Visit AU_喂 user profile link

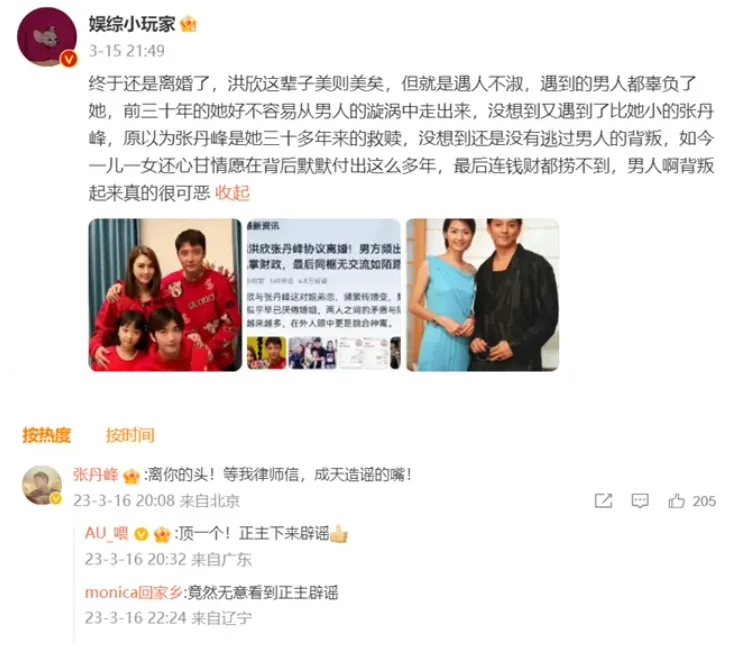(x=106, y=533)
